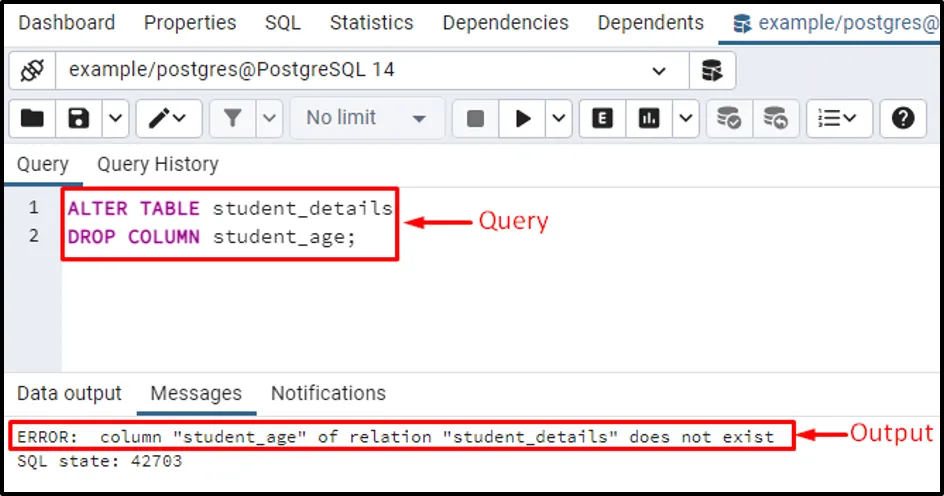The height and width of the screenshot is (496, 944).
Task: Run Explain on the query
Action: pyautogui.click(x=601, y=118)
